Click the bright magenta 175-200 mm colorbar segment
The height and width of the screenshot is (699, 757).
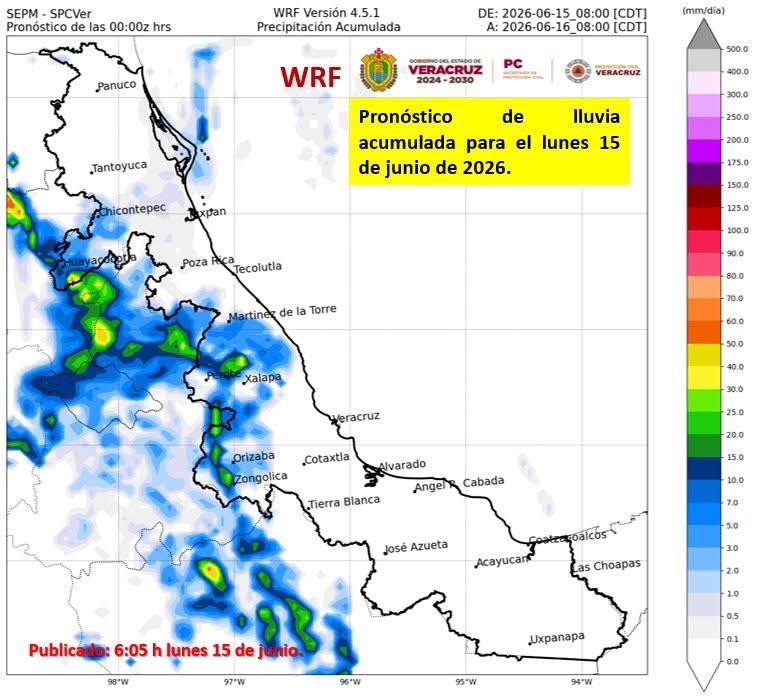click(x=704, y=151)
